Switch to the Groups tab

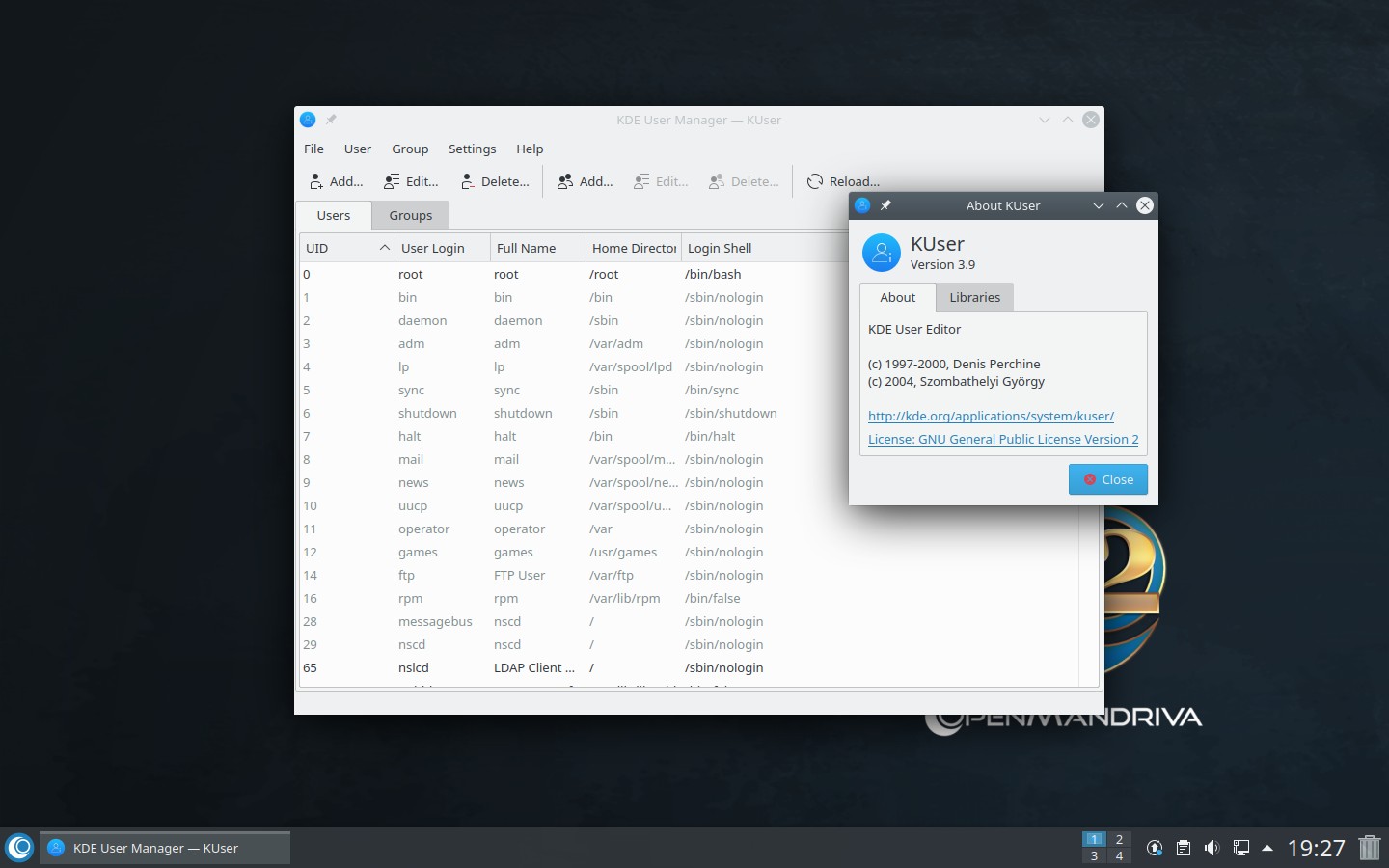click(x=410, y=215)
